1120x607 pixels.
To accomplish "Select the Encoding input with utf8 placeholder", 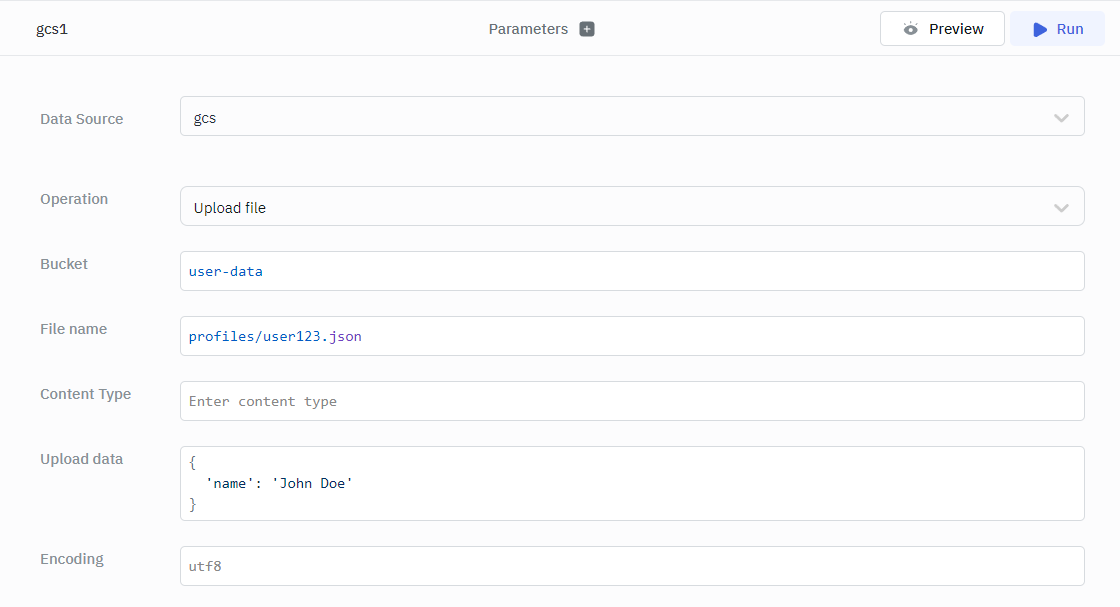I will (x=632, y=566).
